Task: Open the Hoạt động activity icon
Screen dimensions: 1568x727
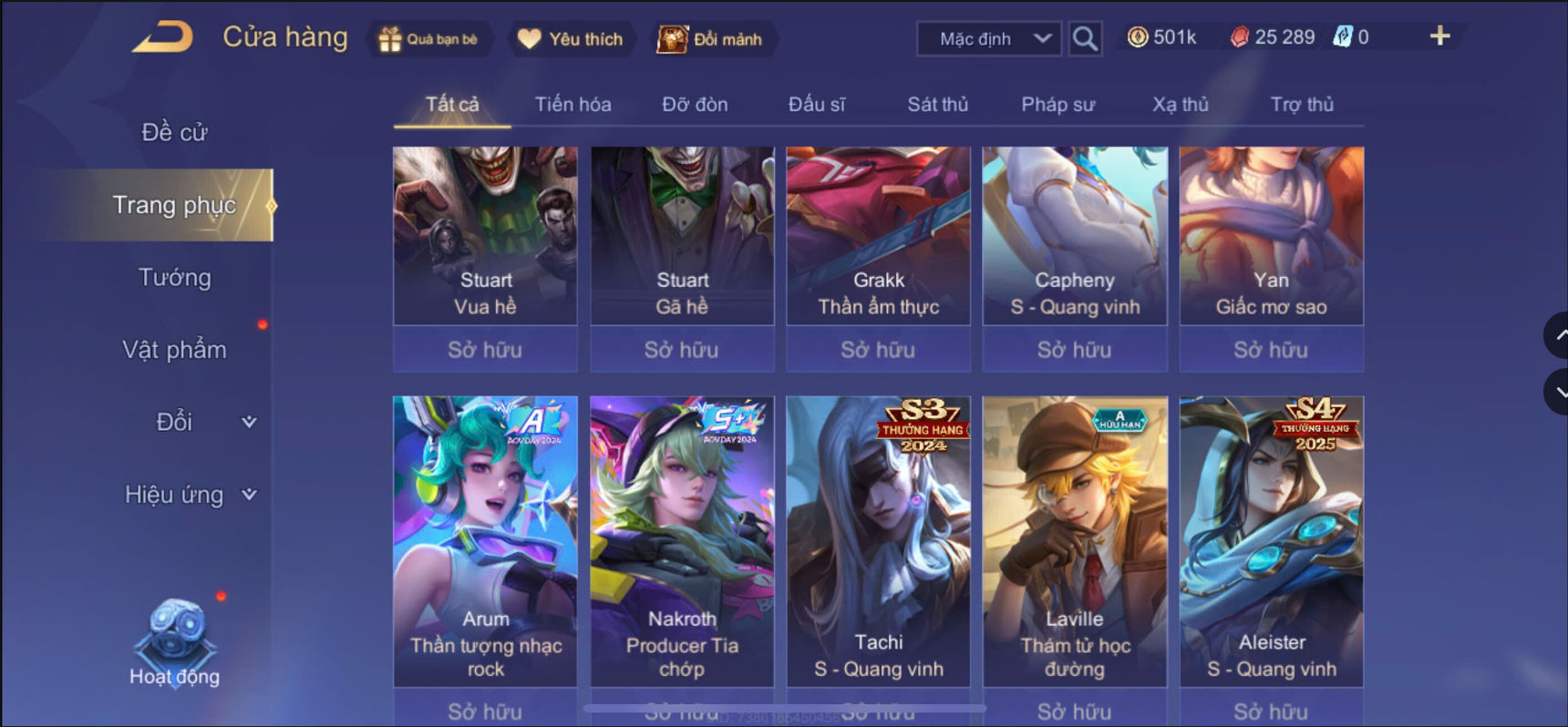Action: click(174, 642)
